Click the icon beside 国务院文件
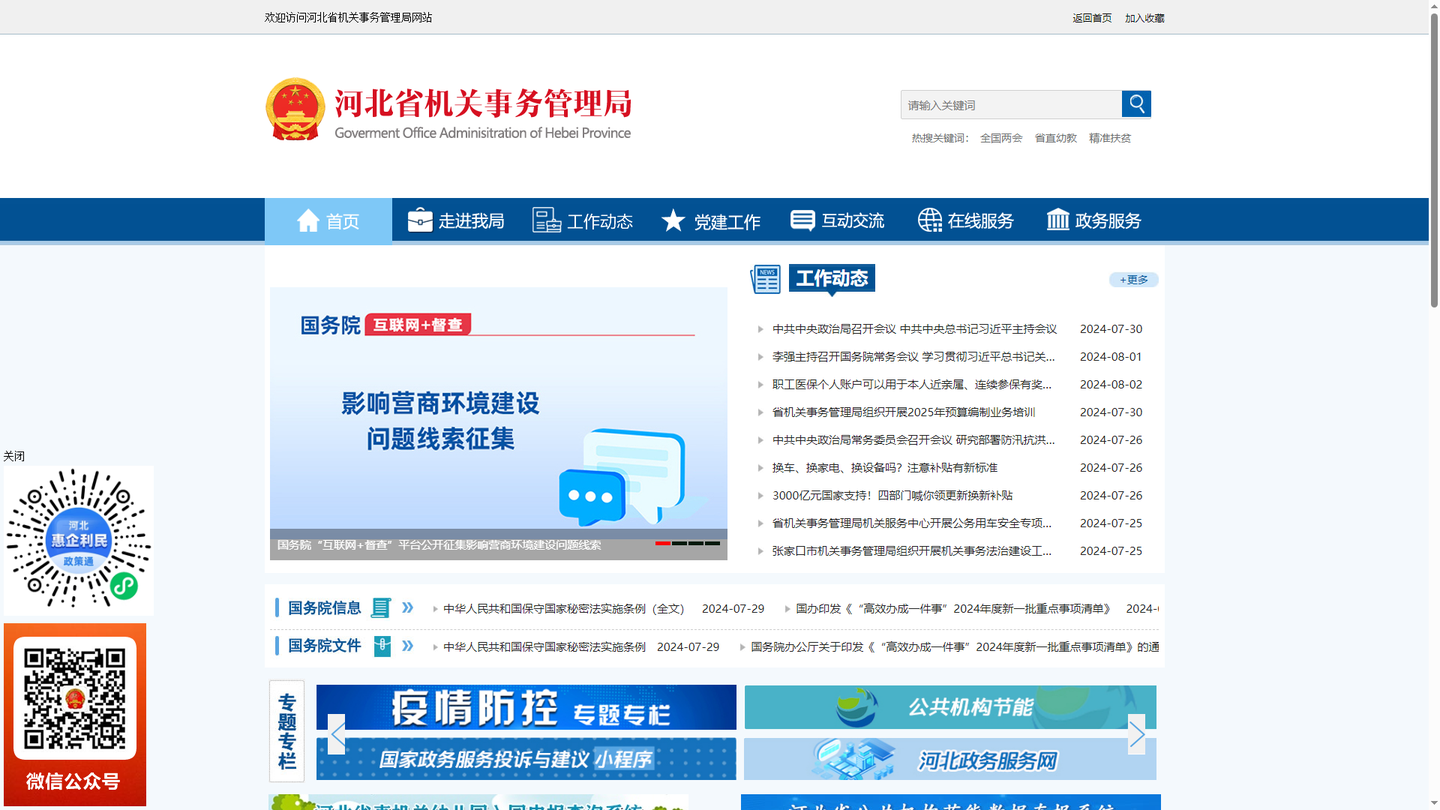The height and width of the screenshot is (810, 1440). pos(382,646)
